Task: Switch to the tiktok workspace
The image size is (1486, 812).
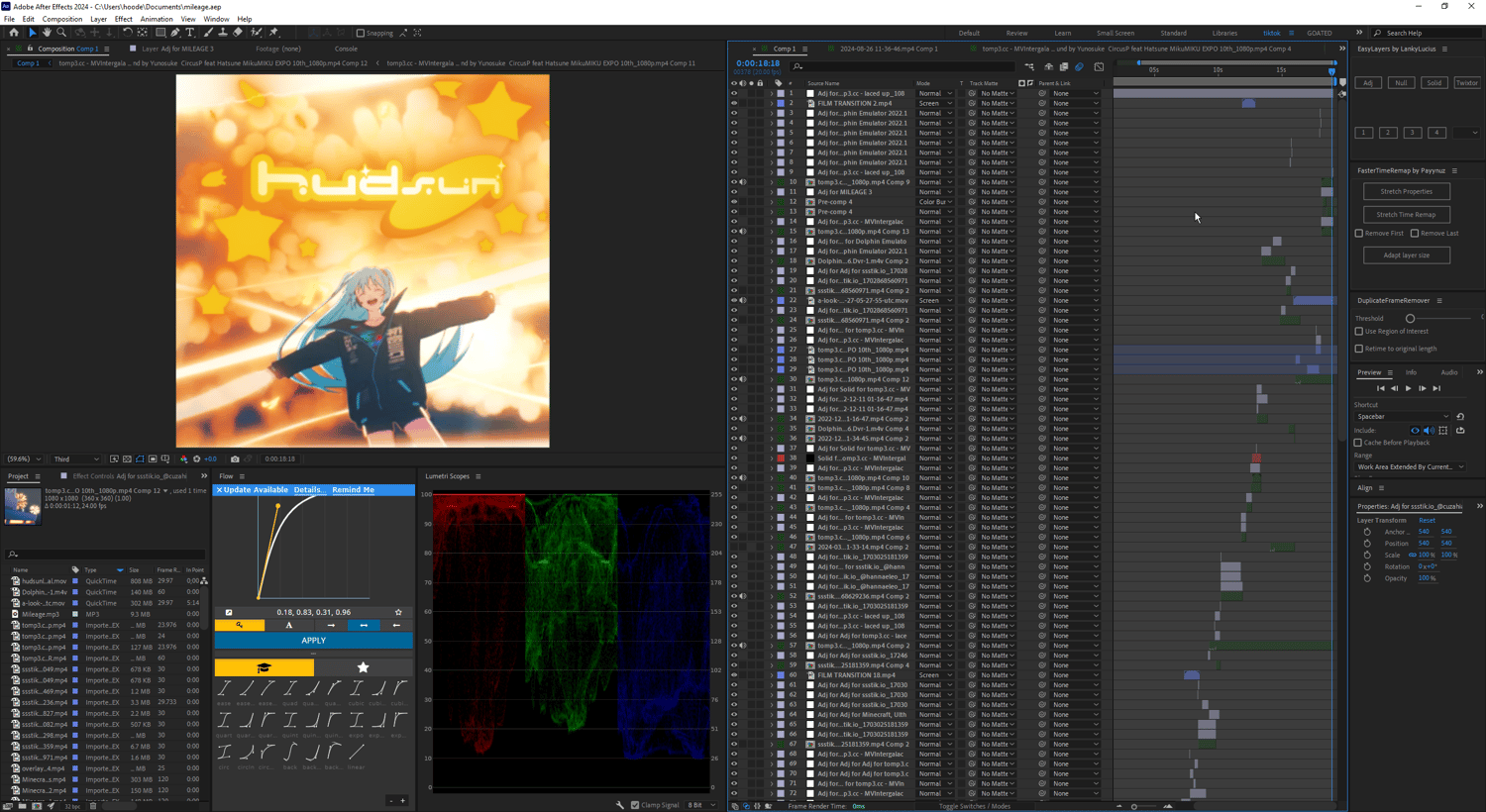Action: click(x=1271, y=33)
